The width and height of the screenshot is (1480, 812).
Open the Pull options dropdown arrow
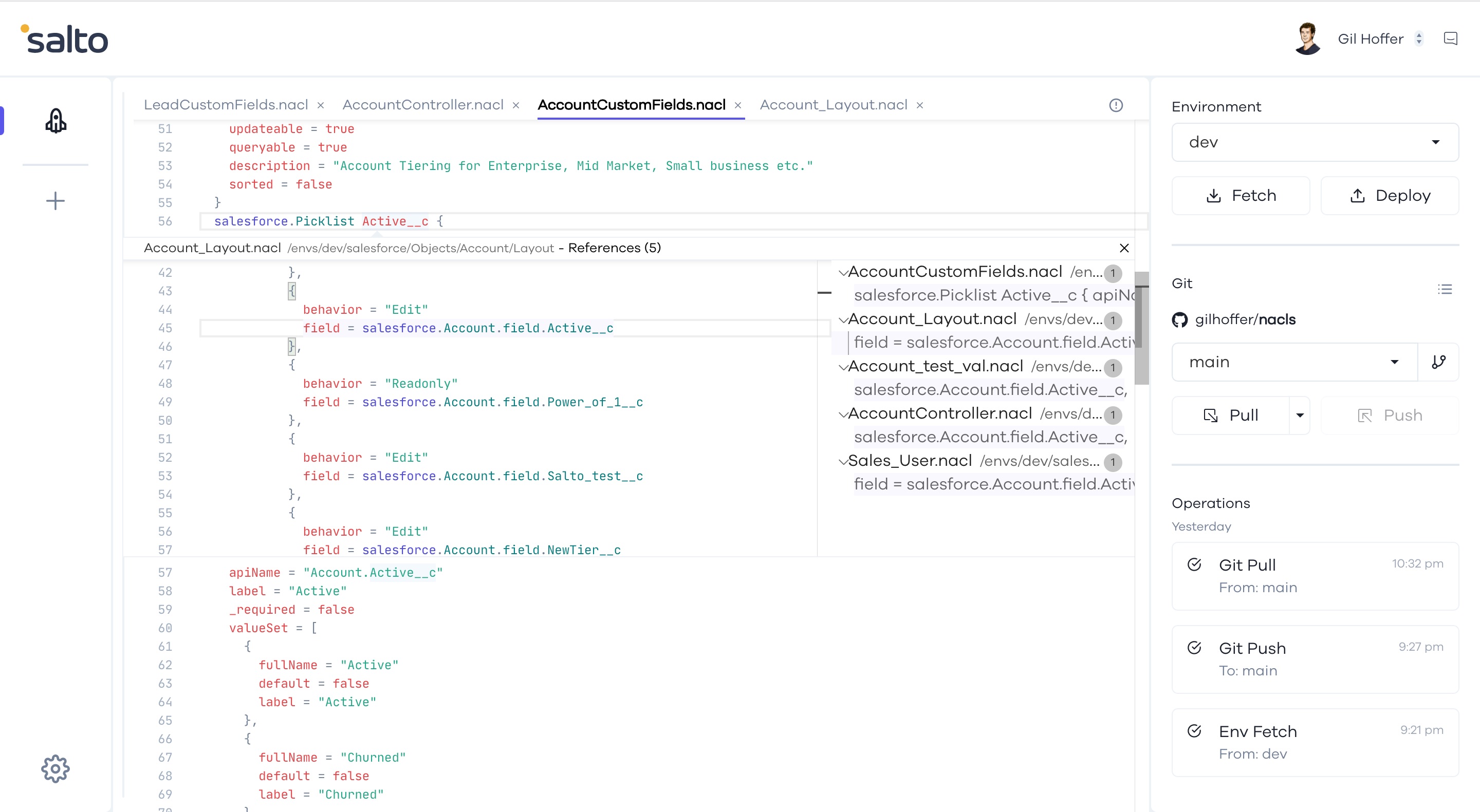pyautogui.click(x=1300, y=415)
